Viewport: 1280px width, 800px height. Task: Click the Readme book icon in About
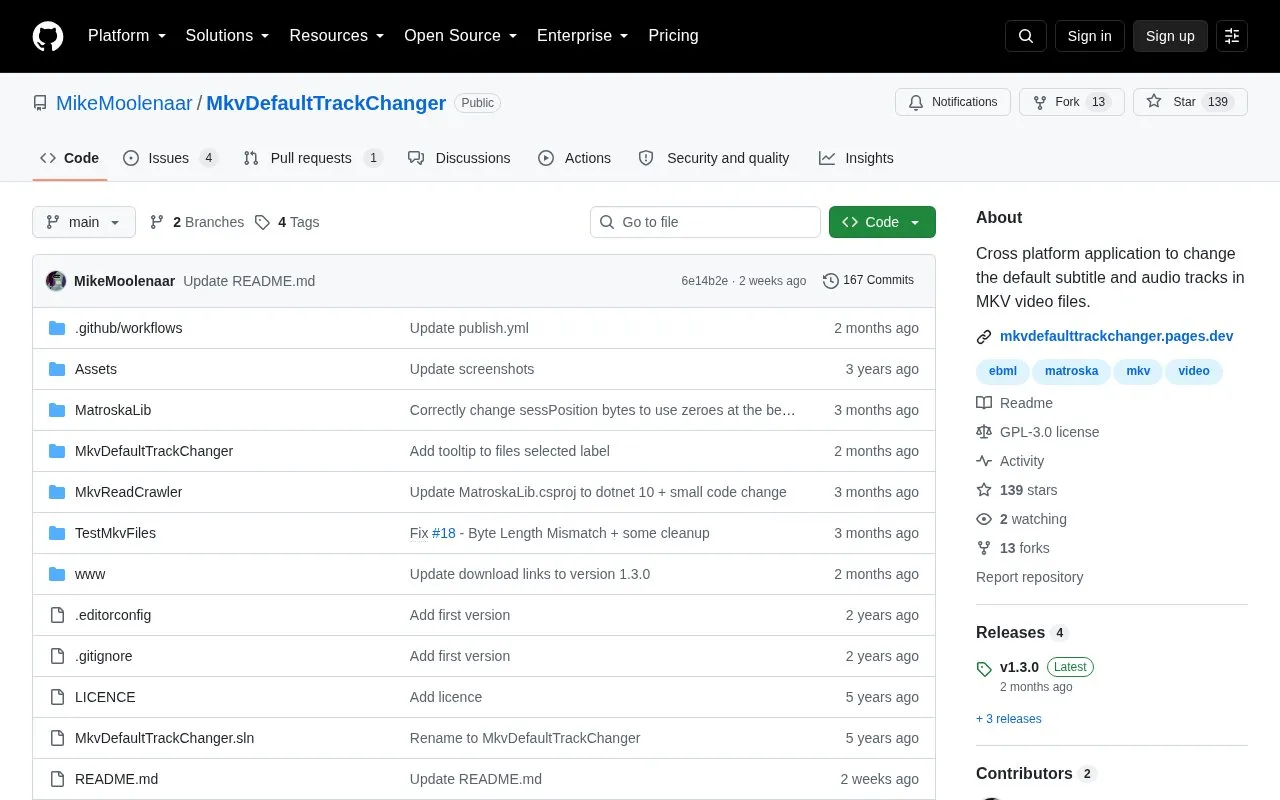coord(984,403)
